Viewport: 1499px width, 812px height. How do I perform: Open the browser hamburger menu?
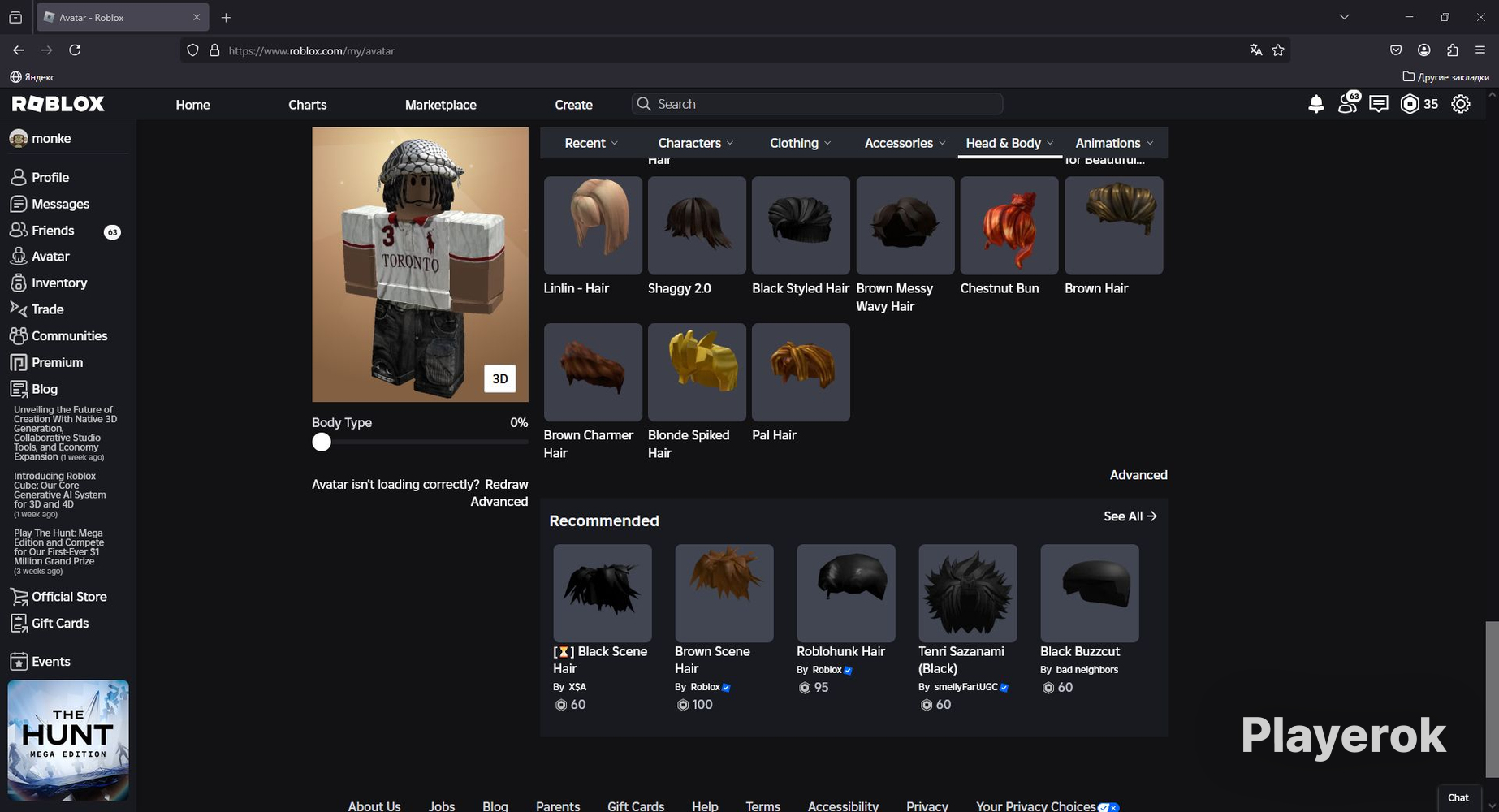click(x=1480, y=50)
